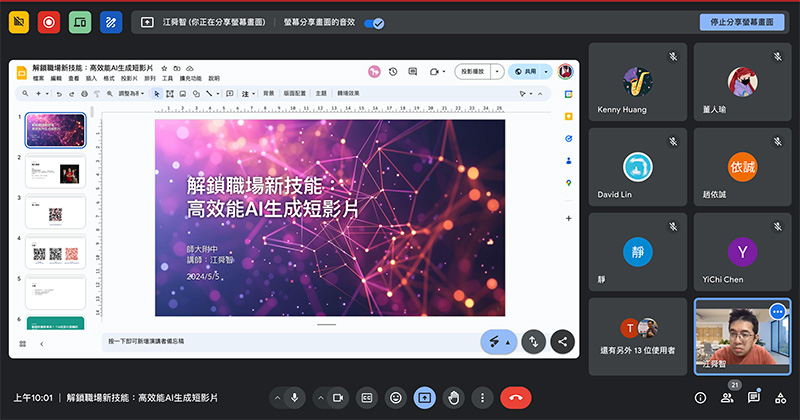Viewport: 800px width, 420px height.
Task: Expand microphone audio settings arrow
Action: coord(278,398)
